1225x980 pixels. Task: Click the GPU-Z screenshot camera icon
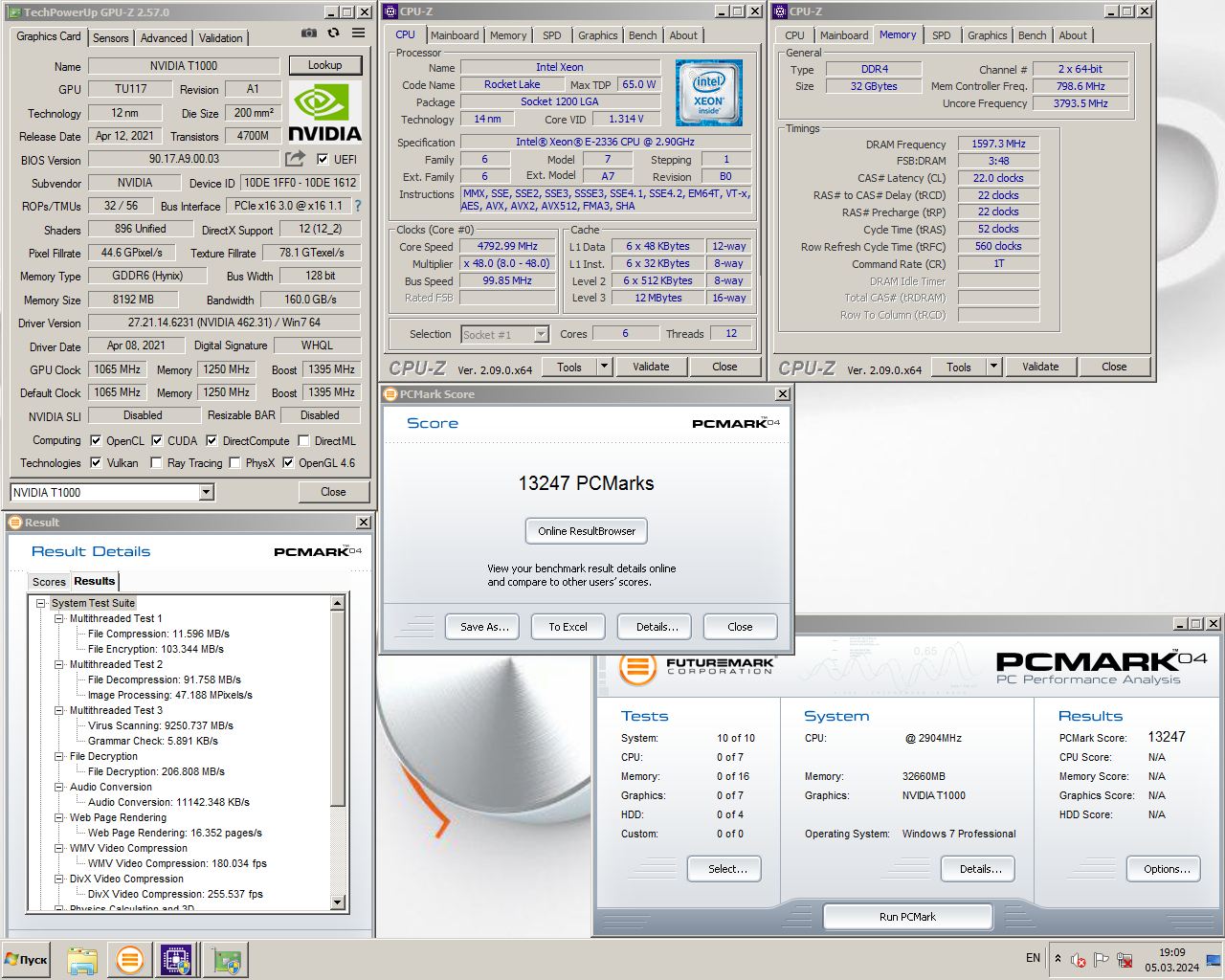click(x=308, y=33)
